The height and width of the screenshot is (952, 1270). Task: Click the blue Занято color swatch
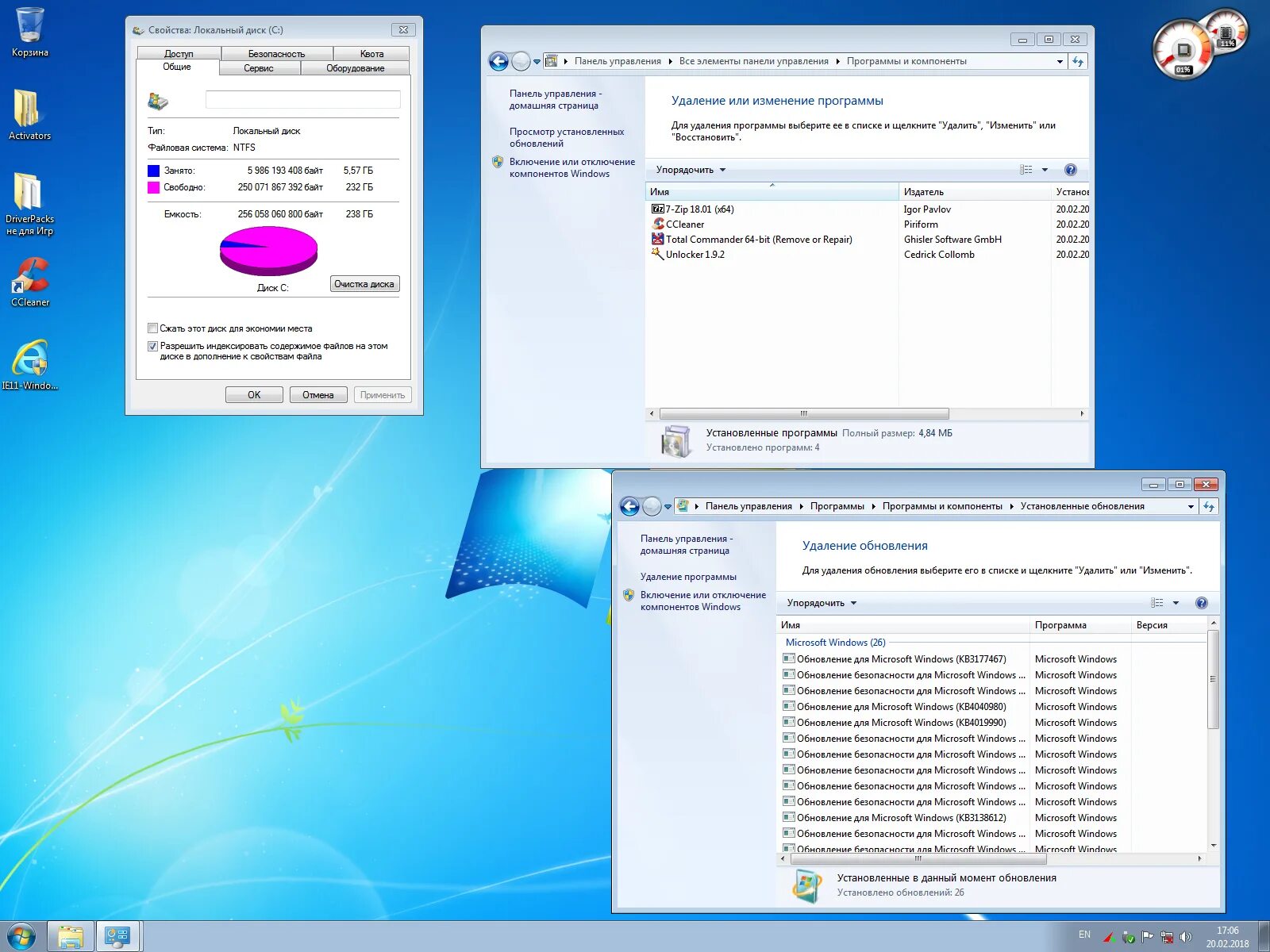pyautogui.click(x=153, y=171)
